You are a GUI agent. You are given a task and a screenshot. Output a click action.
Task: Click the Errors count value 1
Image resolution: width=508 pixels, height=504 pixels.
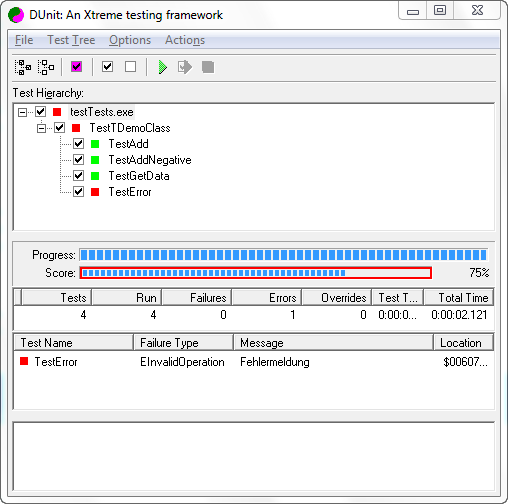[x=293, y=315]
